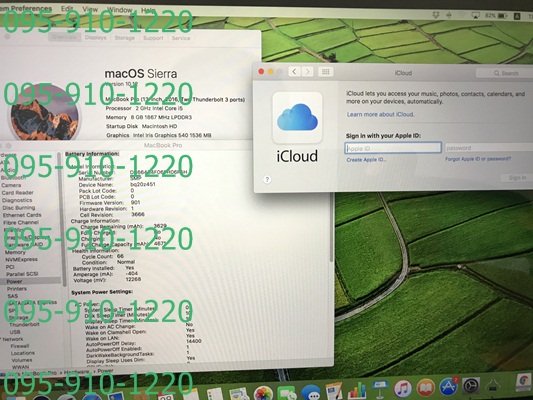
Task: Select Memory in the hardware list
Action: coord(15,252)
